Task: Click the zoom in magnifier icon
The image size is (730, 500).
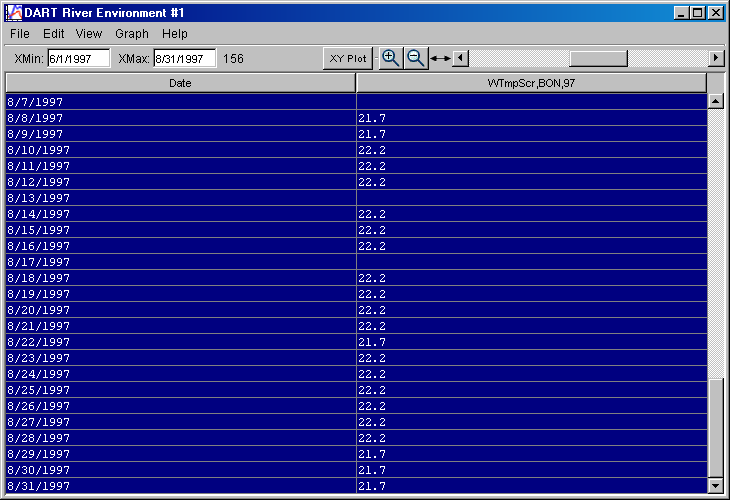Action: 391,58
